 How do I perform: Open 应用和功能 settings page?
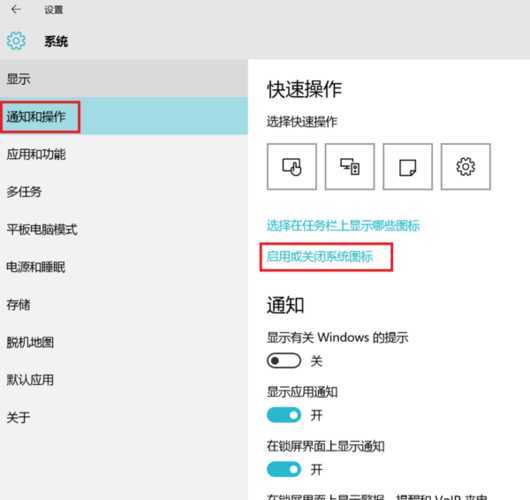pos(124,154)
